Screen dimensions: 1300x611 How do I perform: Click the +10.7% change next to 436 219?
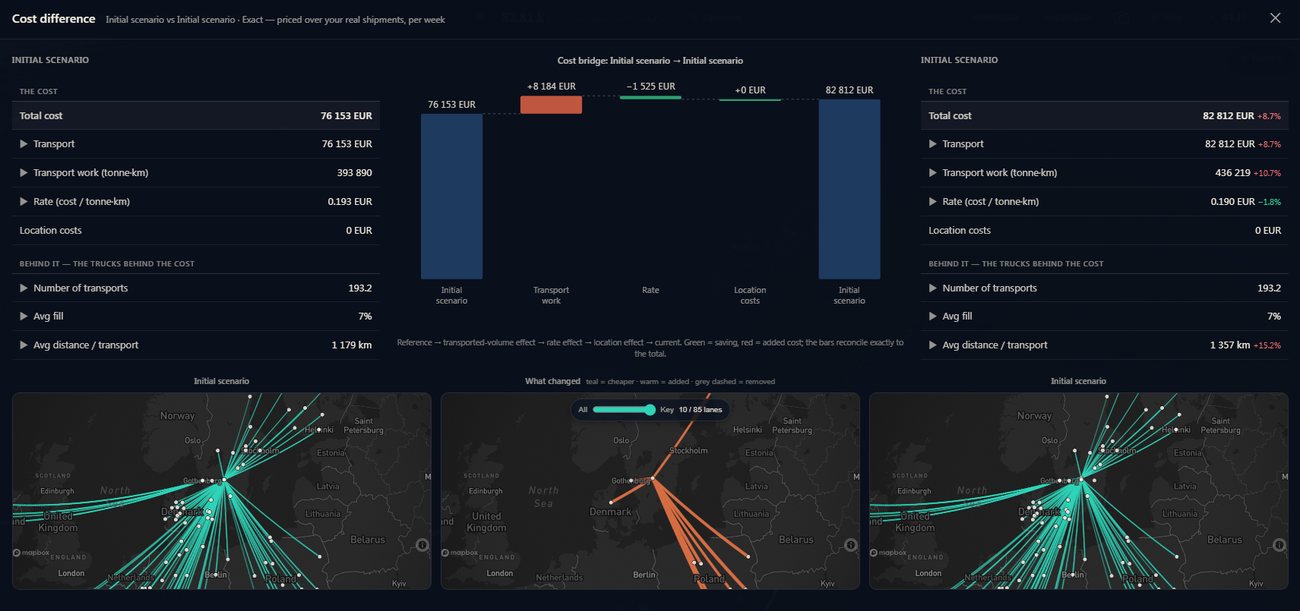[x=1267, y=173]
